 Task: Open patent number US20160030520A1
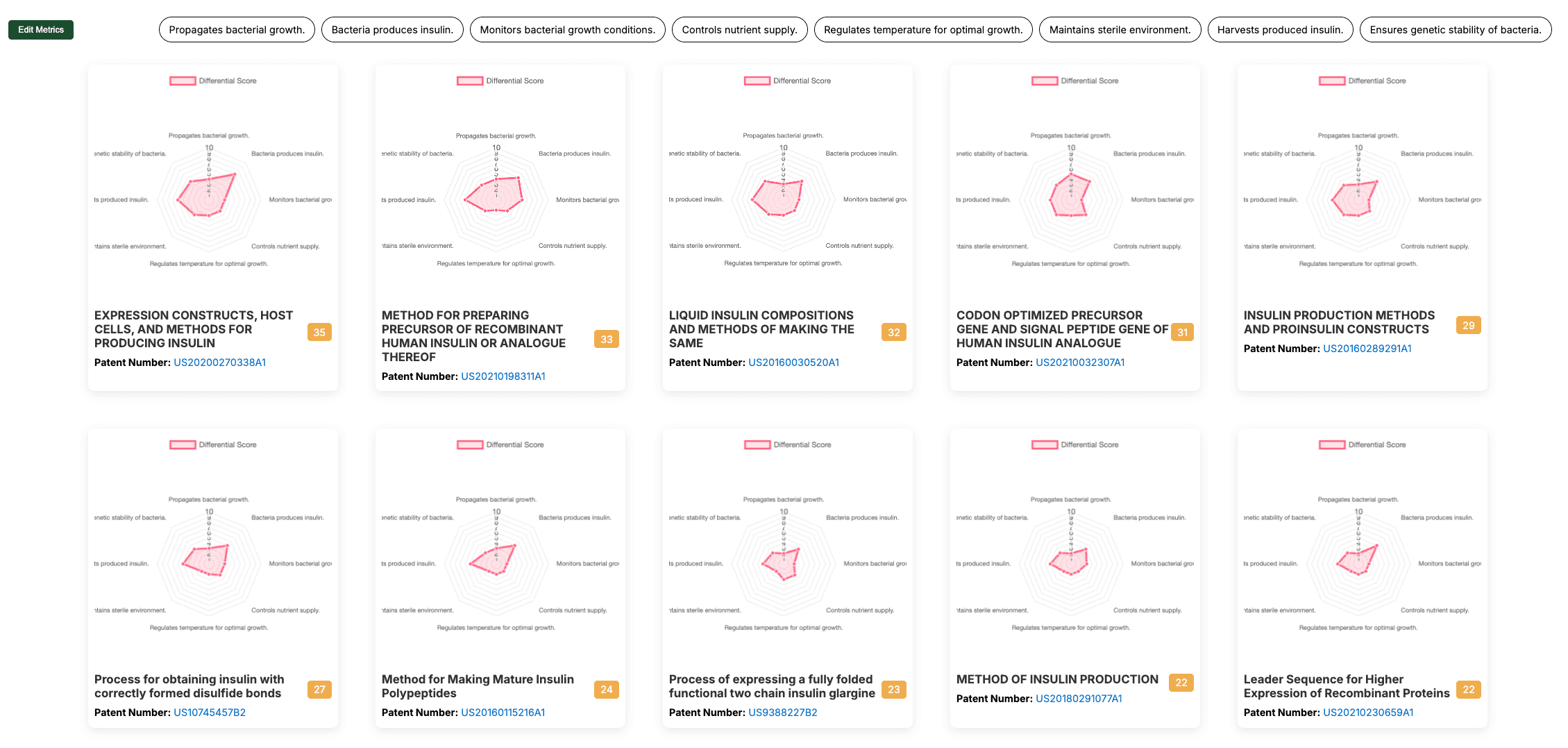[x=793, y=363]
